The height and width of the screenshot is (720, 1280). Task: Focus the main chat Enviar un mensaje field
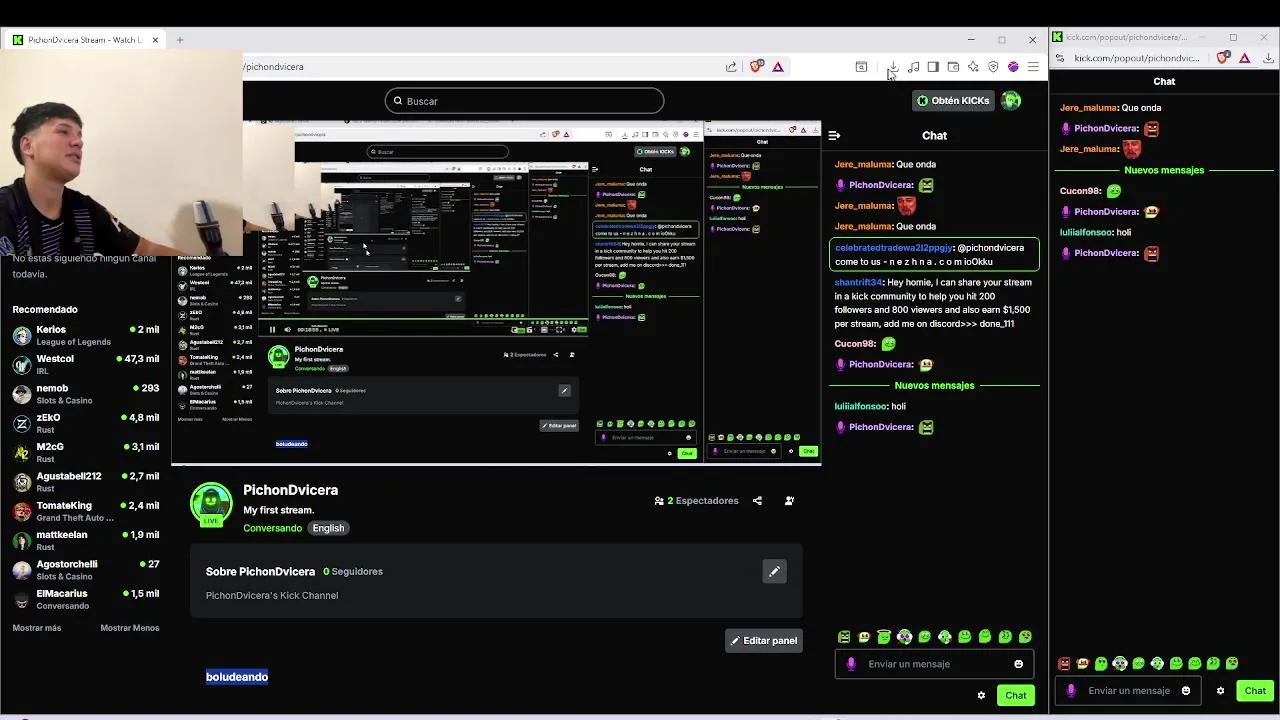coord(935,664)
